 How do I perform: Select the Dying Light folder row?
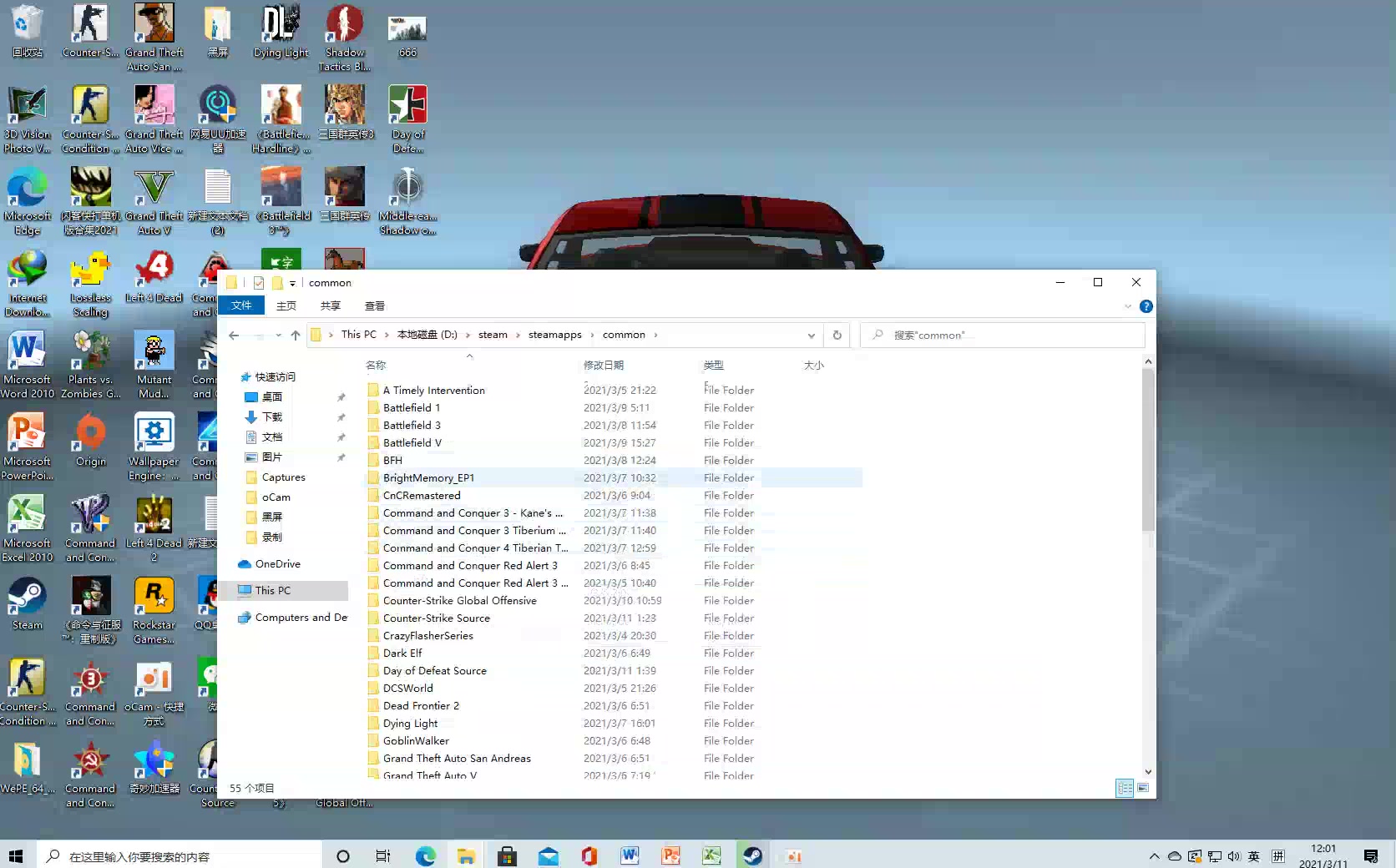pos(410,724)
